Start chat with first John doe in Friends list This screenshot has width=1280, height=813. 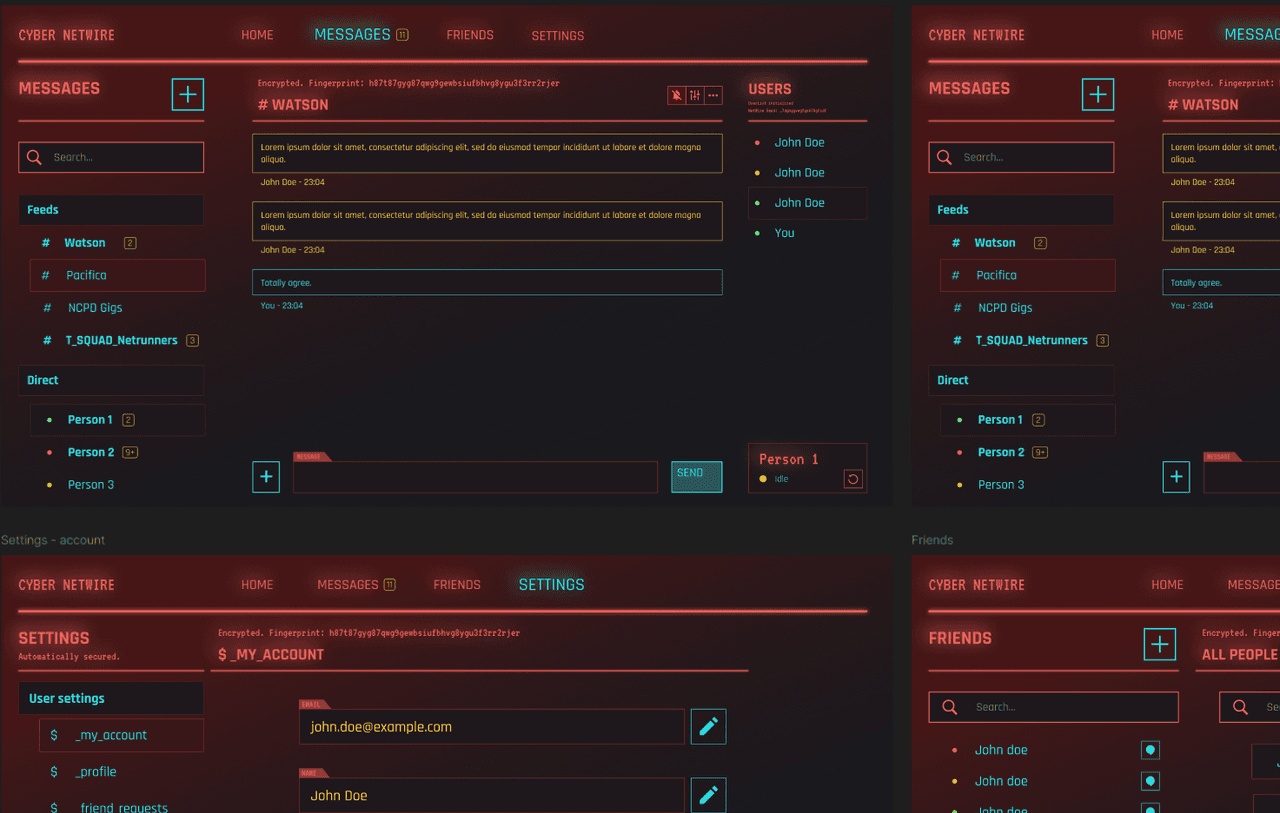(1150, 750)
